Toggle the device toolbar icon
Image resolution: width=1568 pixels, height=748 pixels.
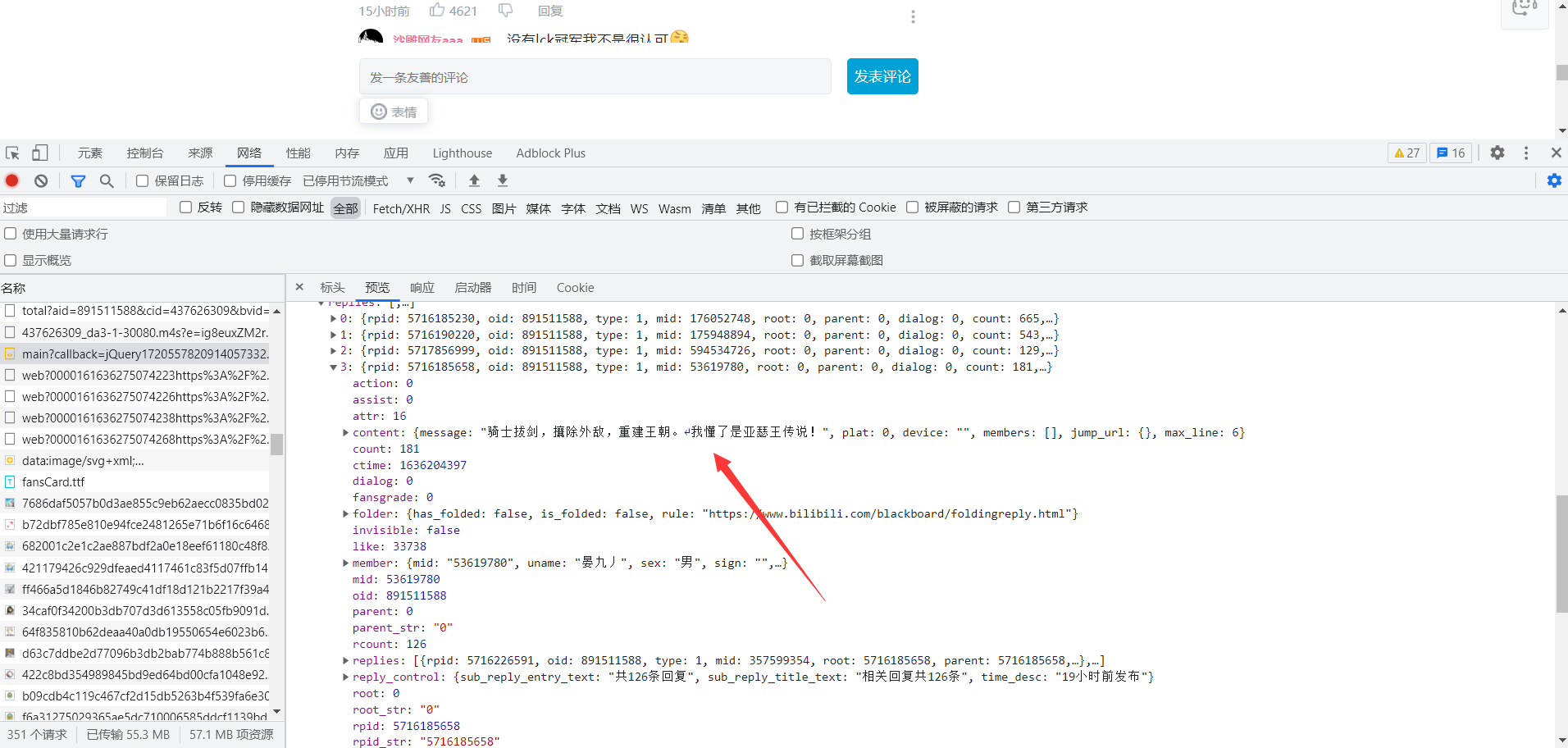click(x=40, y=153)
